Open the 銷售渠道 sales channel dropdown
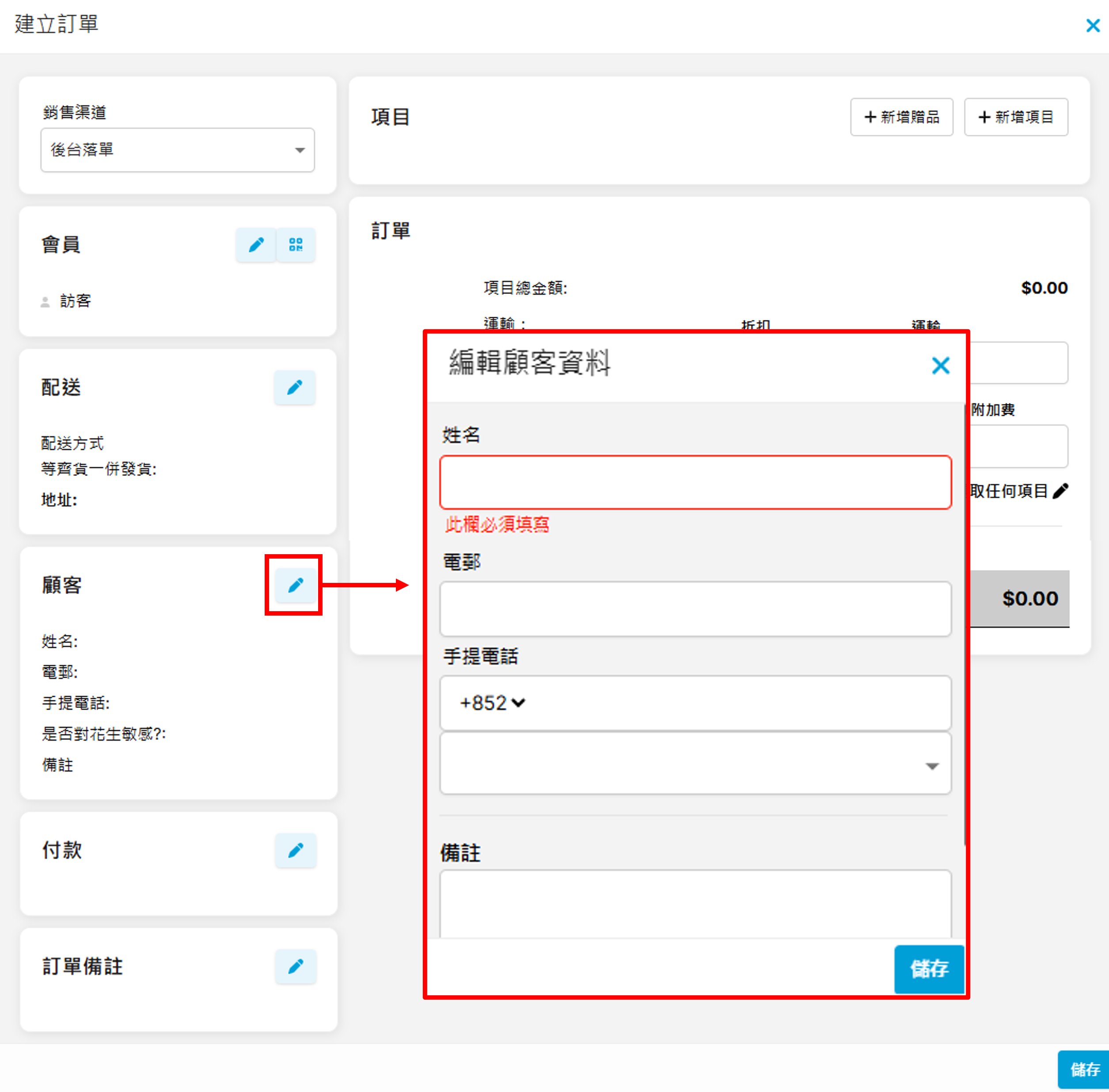Viewport: 1109px width, 1092px height. click(177, 150)
